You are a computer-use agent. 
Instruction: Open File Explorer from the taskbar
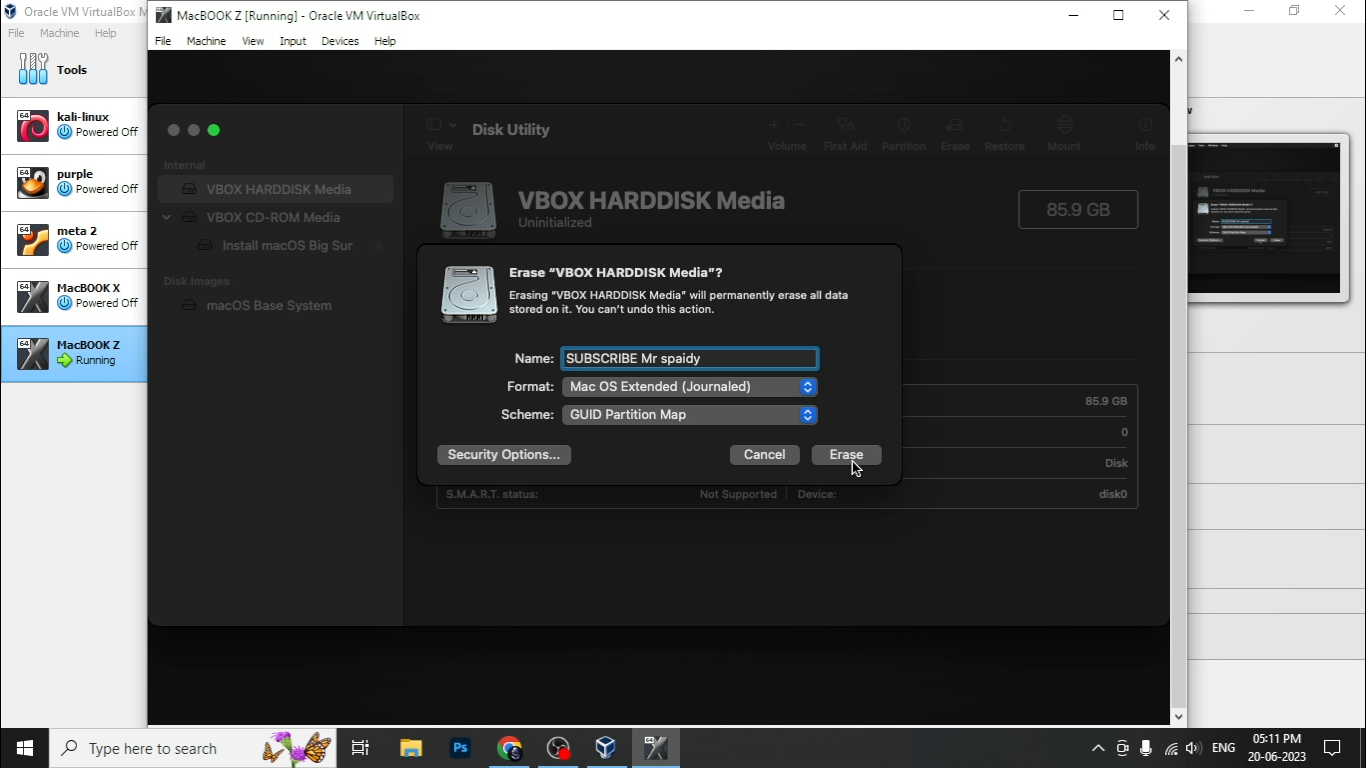coord(411,748)
